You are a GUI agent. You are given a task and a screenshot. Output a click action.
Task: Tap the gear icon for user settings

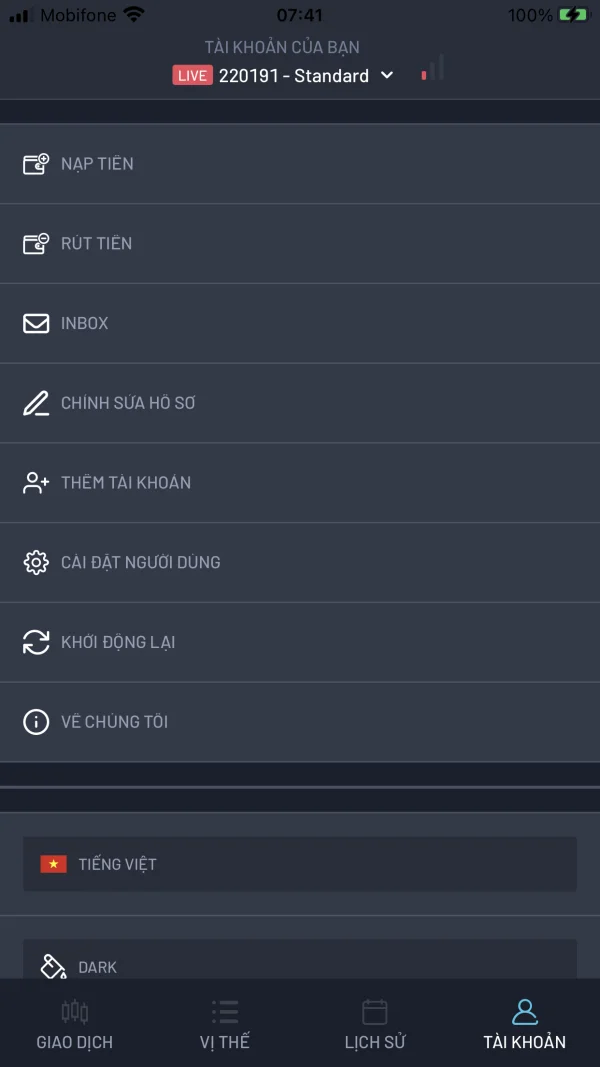[36, 562]
